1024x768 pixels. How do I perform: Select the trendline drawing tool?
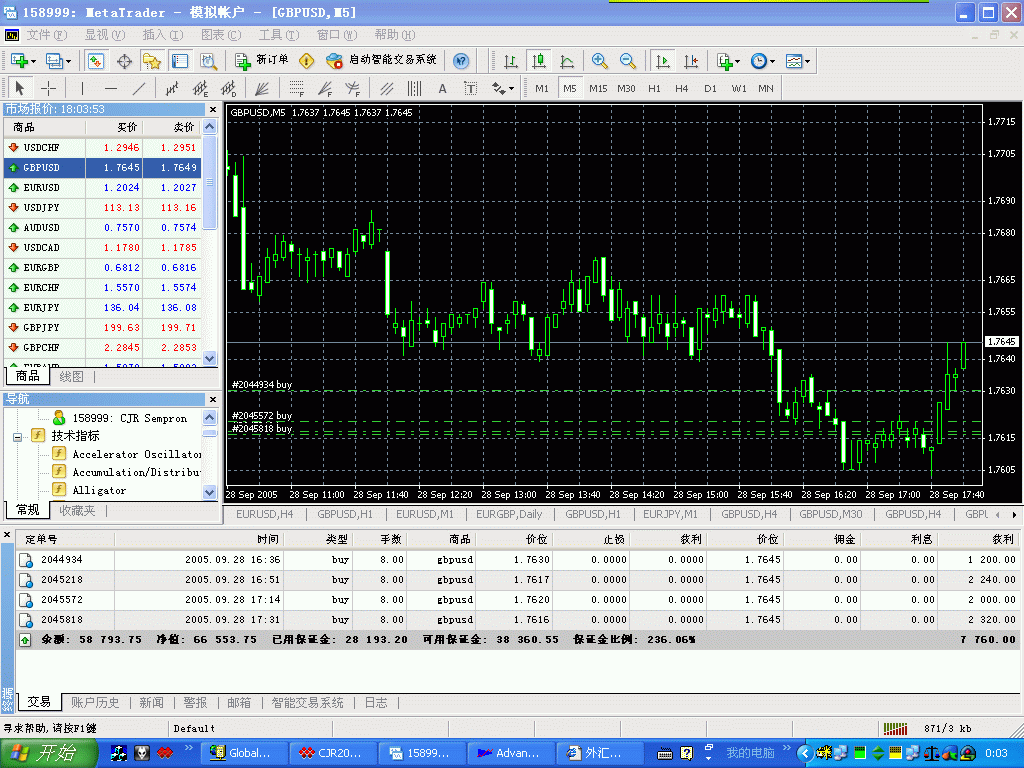(139, 88)
